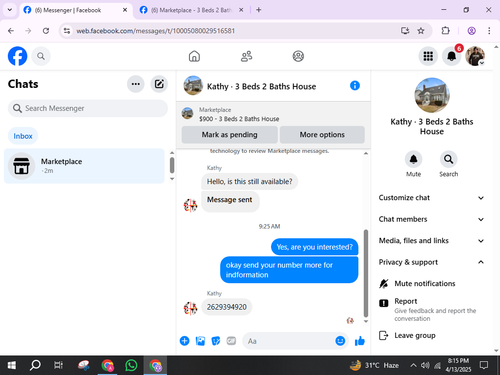500x375 pixels.
Task: Open Windows taskbar search icon
Action: (35, 365)
